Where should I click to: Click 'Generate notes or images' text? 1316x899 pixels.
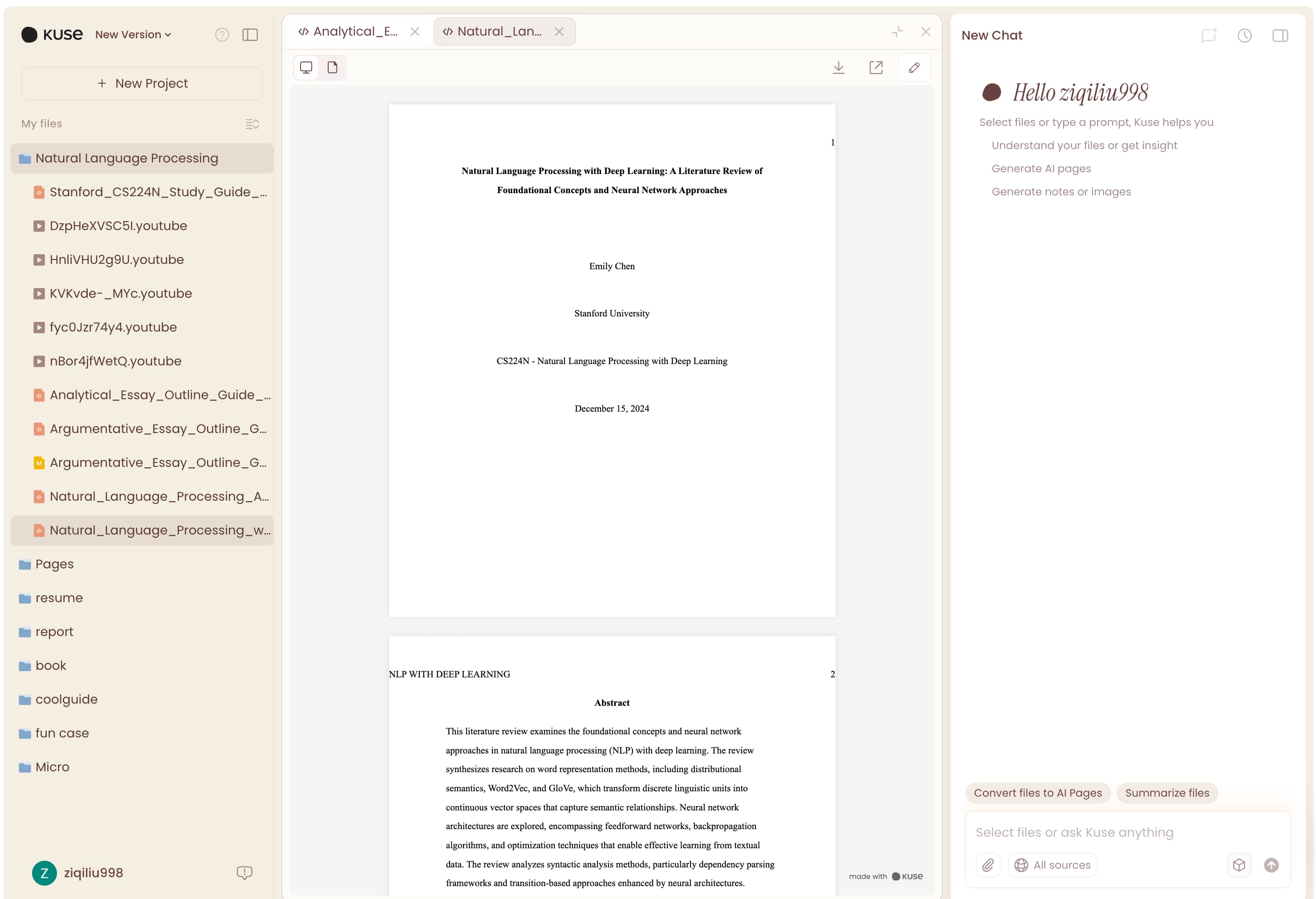point(1061,192)
